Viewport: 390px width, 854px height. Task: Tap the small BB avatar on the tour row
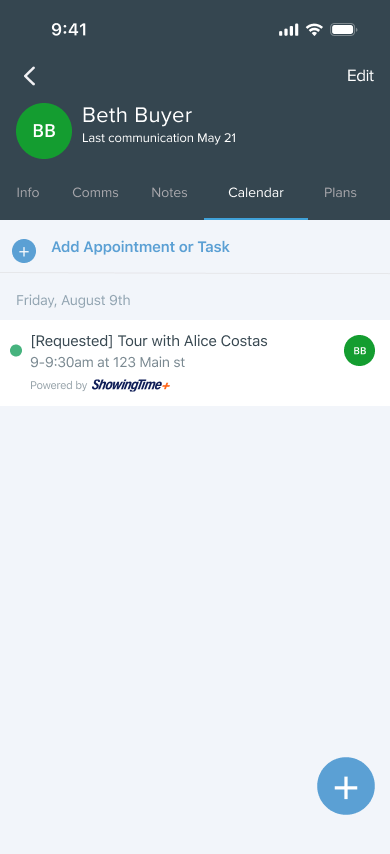pos(359,350)
